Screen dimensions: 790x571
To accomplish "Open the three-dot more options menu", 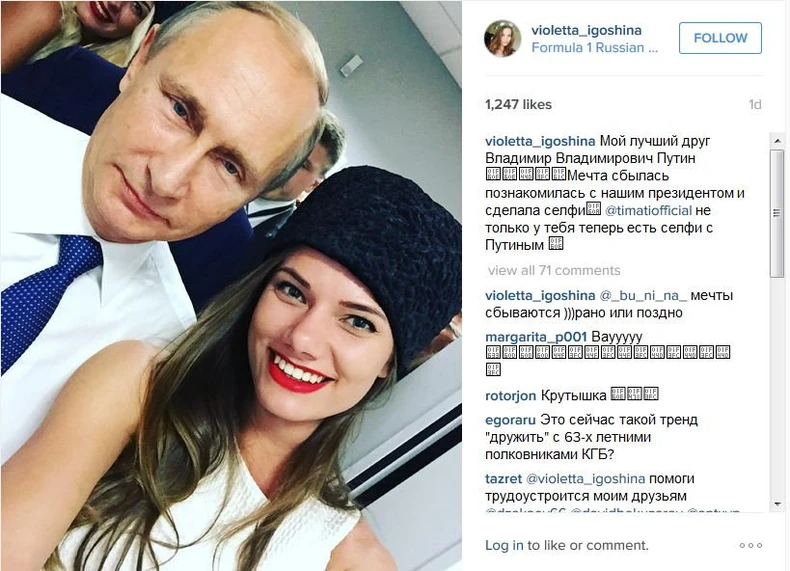I will point(751,545).
